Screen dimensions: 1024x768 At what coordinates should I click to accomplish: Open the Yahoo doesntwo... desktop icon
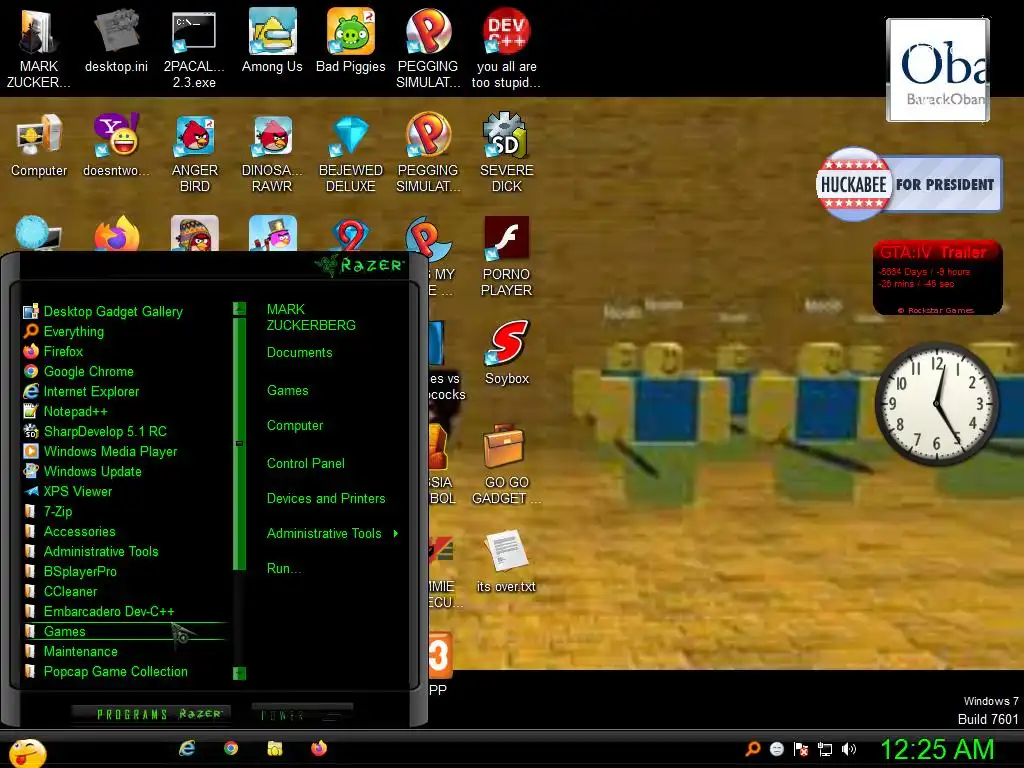pyautogui.click(x=116, y=145)
